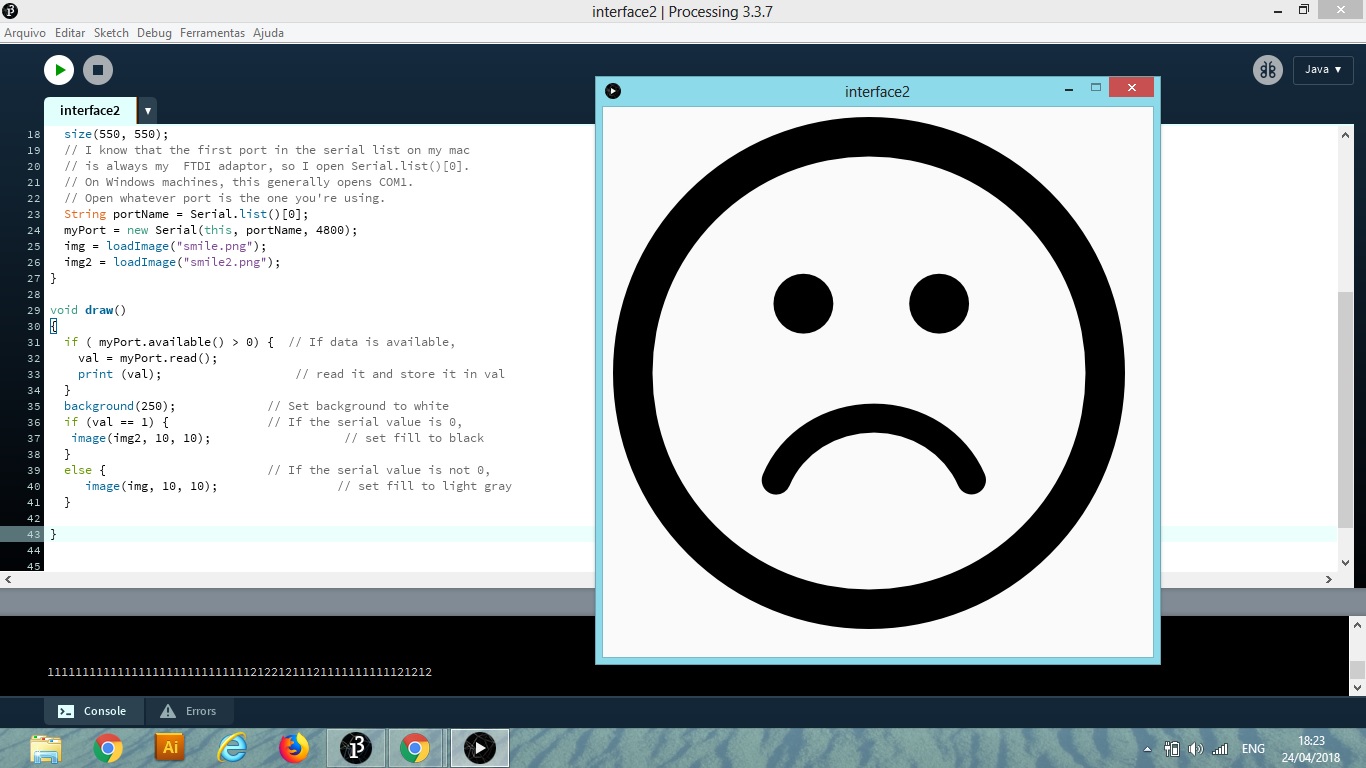
Task: Click console output line of 1s and 2s
Action: click(x=240, y=672)
